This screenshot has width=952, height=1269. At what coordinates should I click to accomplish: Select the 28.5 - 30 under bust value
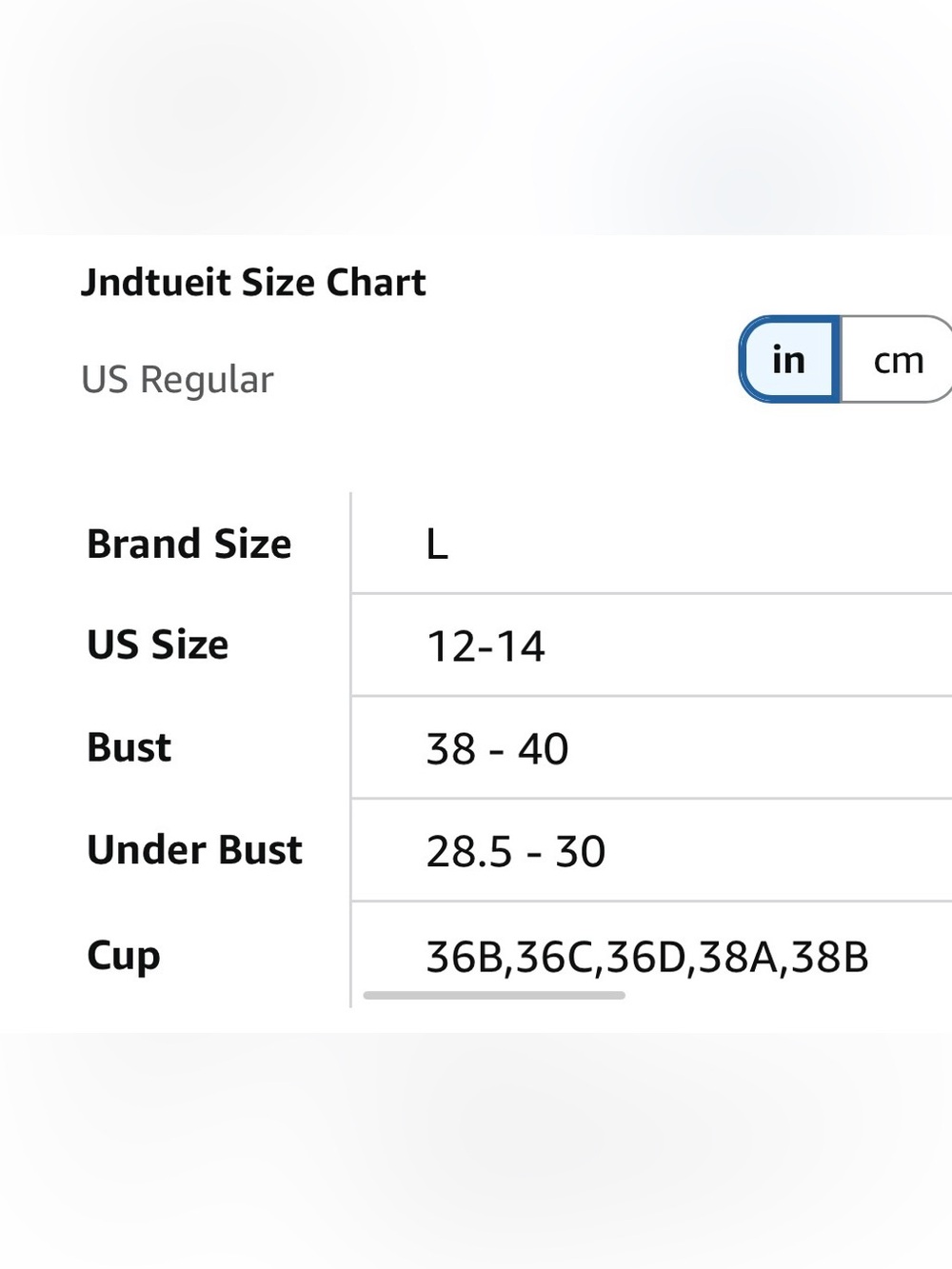point(515,851)
